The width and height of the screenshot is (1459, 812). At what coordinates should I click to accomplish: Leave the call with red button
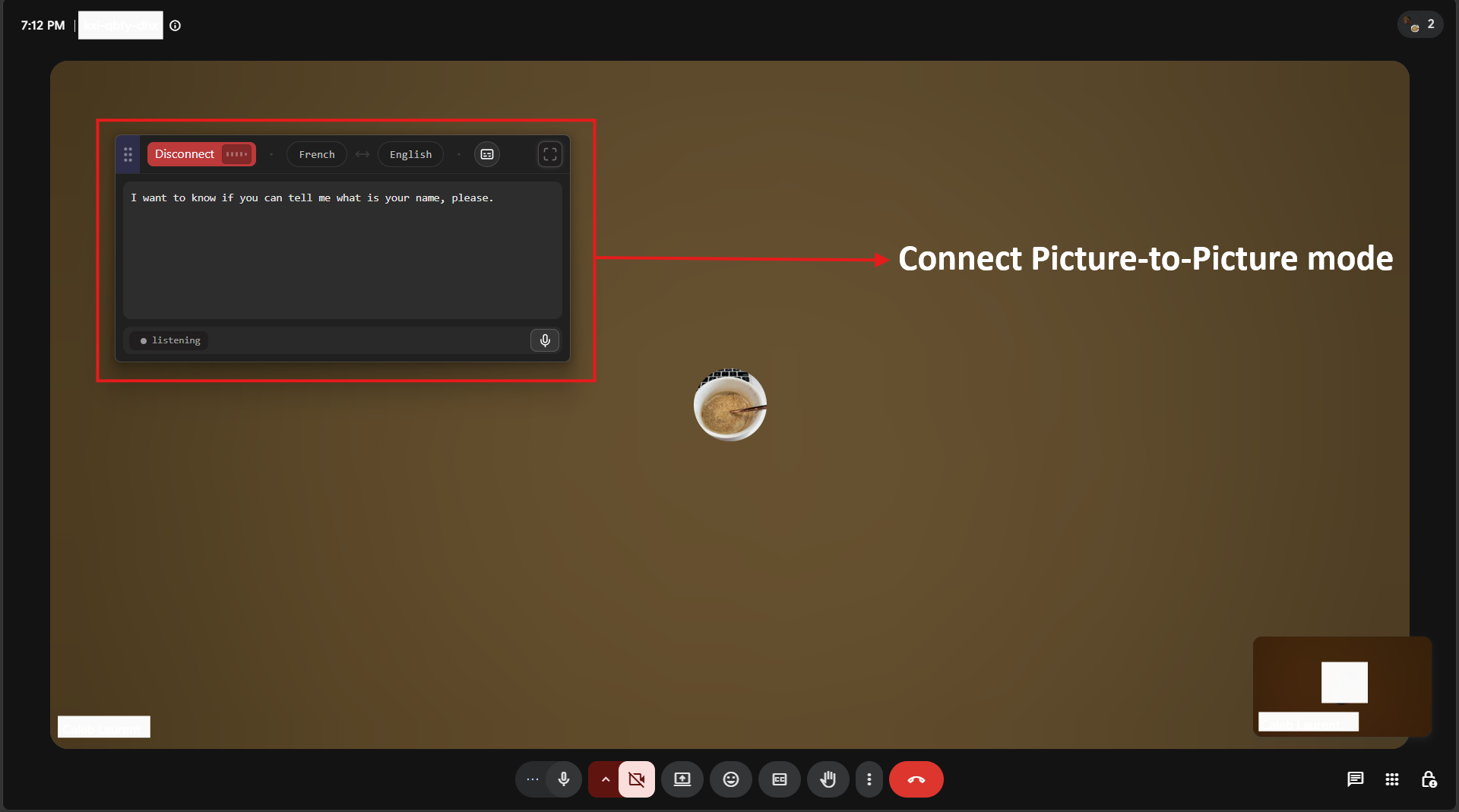tap(916, 779)
